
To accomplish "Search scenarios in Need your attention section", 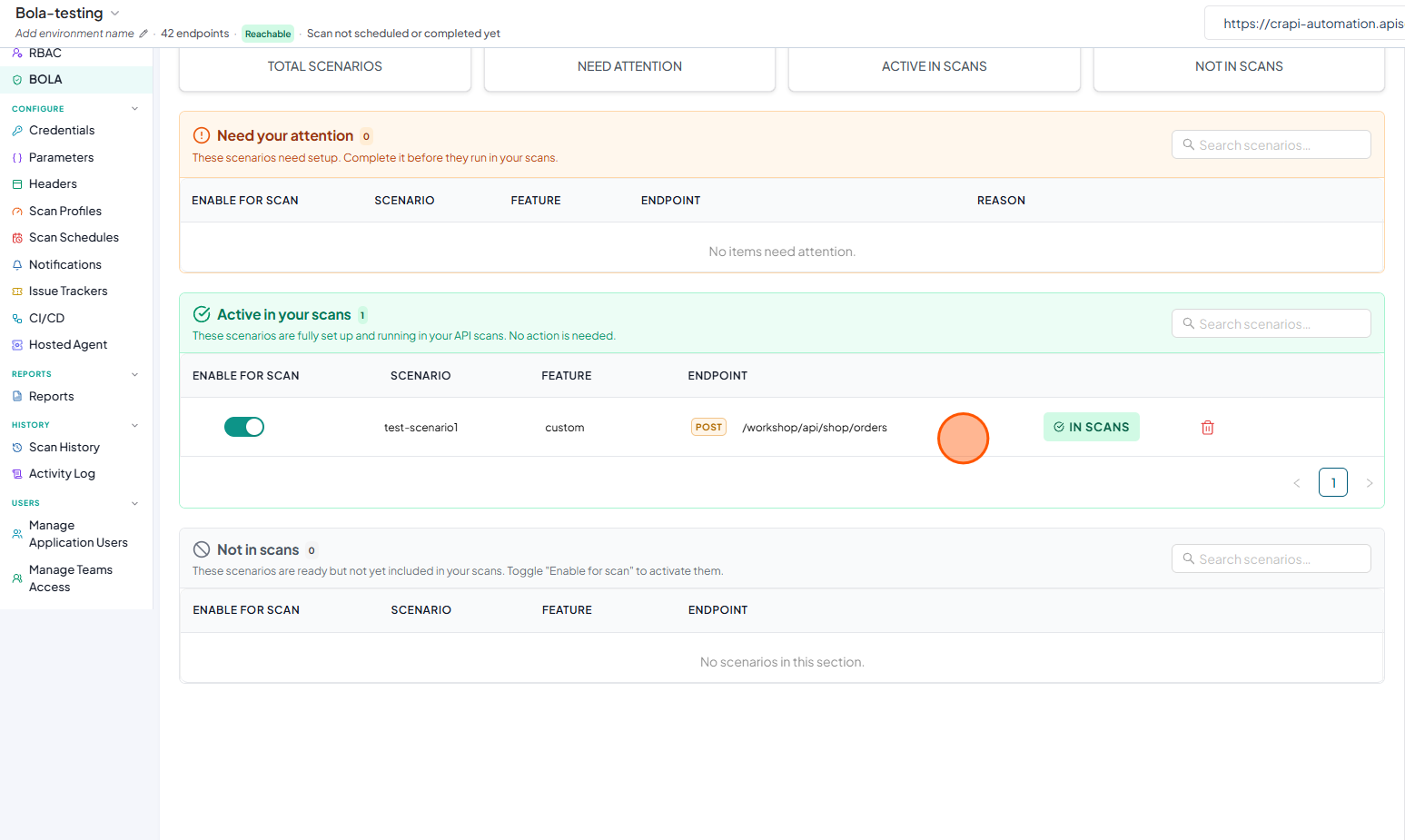I will (x=1271, y=144).
